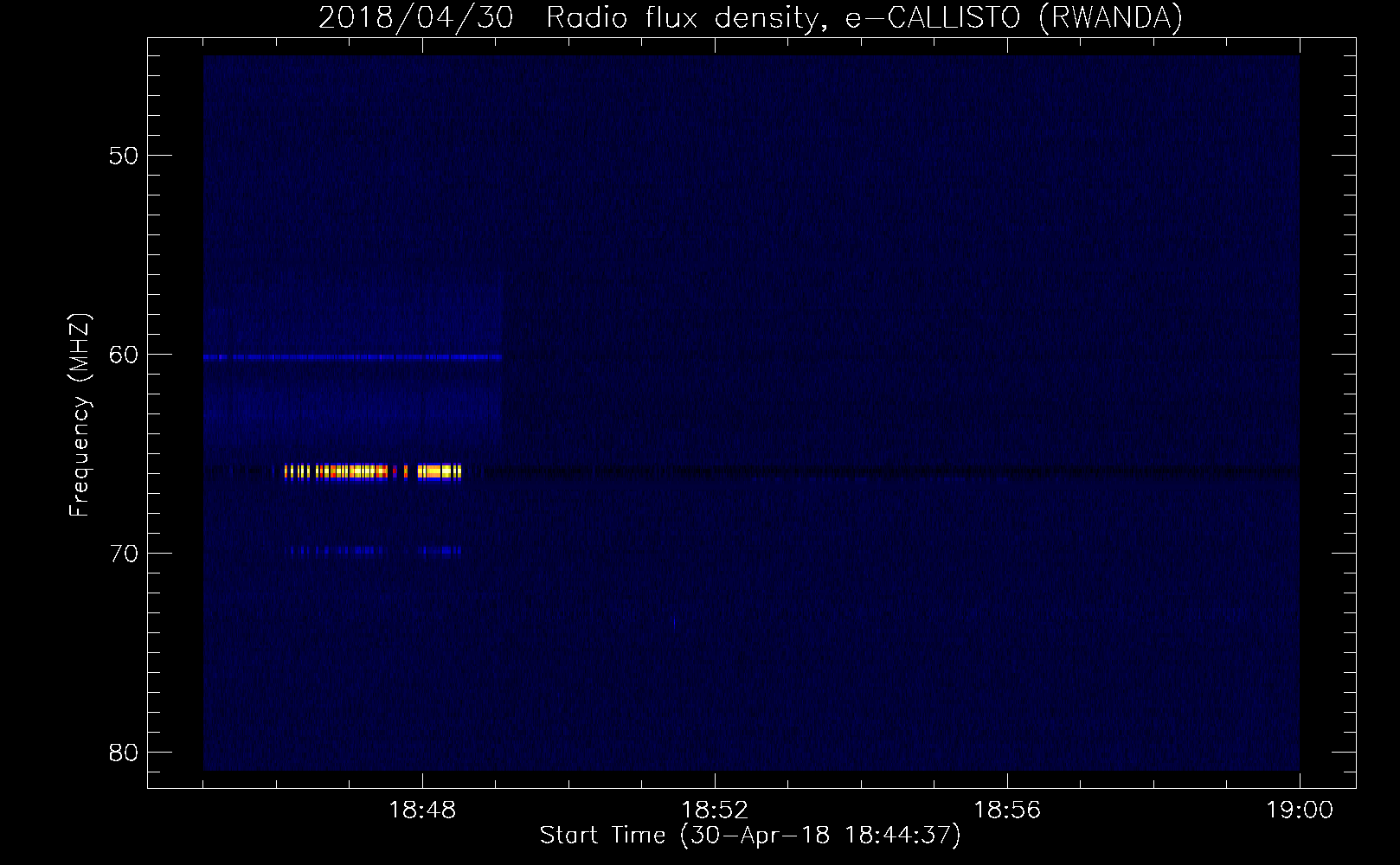
Task: Click the 18:48 time tick label
Action: click(x=422, y=811)
